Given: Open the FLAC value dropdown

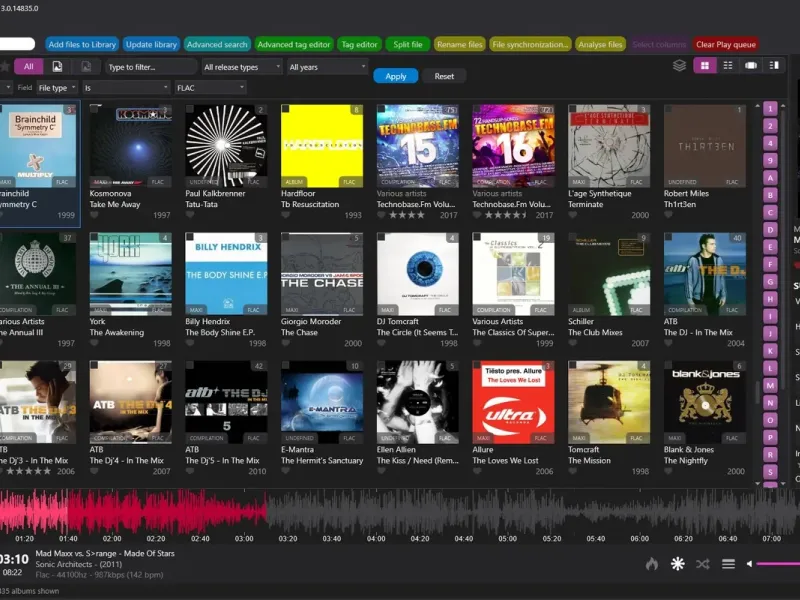Looking at the screenshot, I should point(210,88).
